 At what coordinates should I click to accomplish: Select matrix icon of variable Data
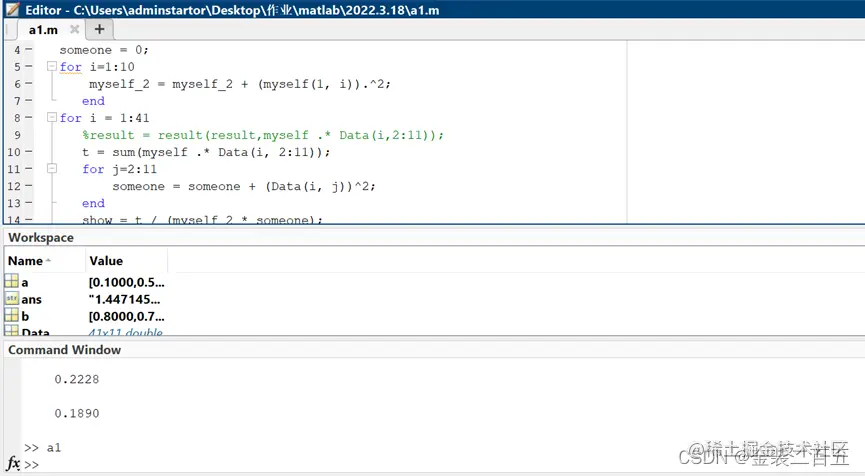(x=12, y=330)
